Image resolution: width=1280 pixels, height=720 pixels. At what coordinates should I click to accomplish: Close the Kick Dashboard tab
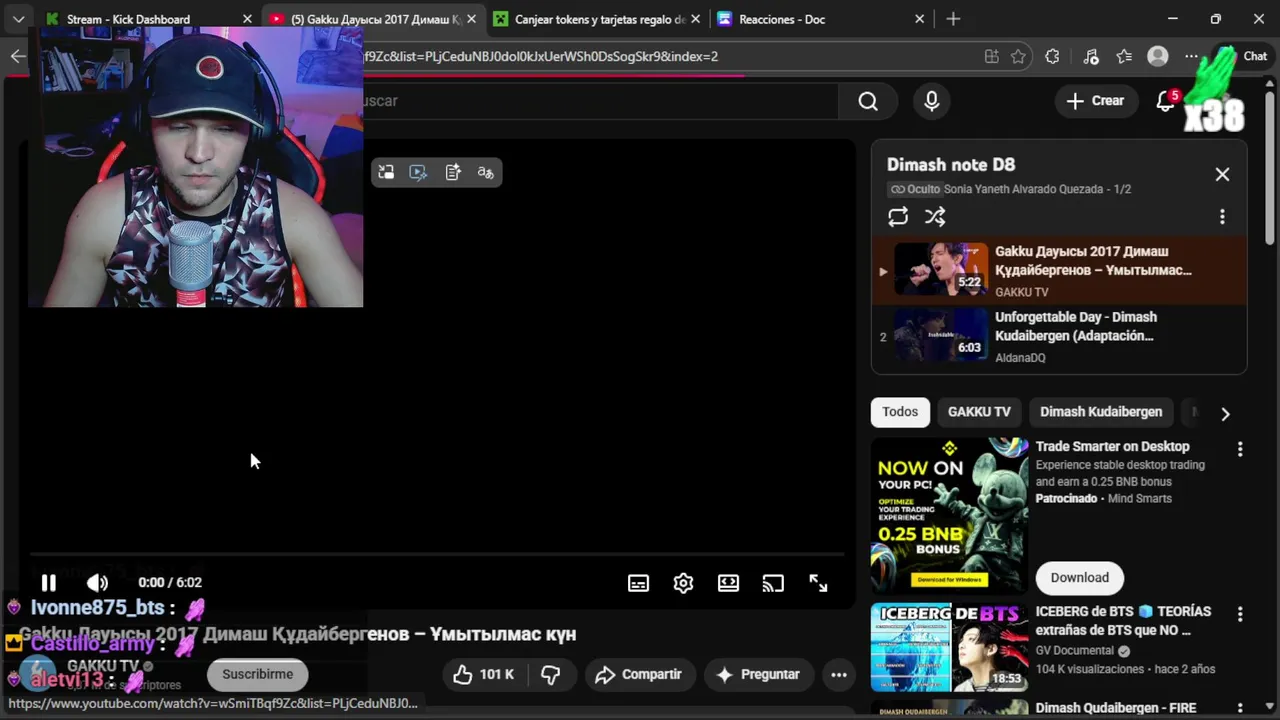coord(247,19)
